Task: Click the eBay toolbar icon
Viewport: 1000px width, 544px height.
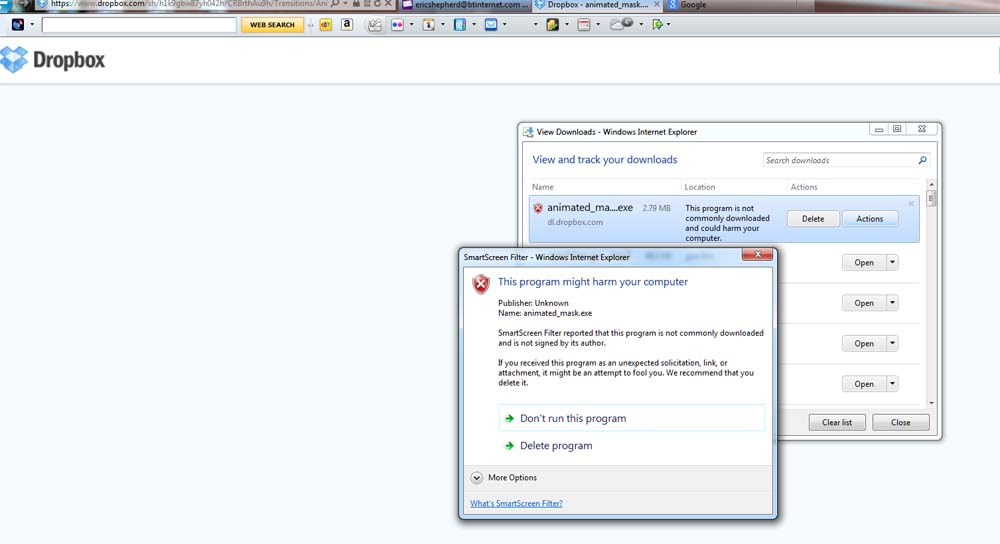Action: [x=326, y=25]
